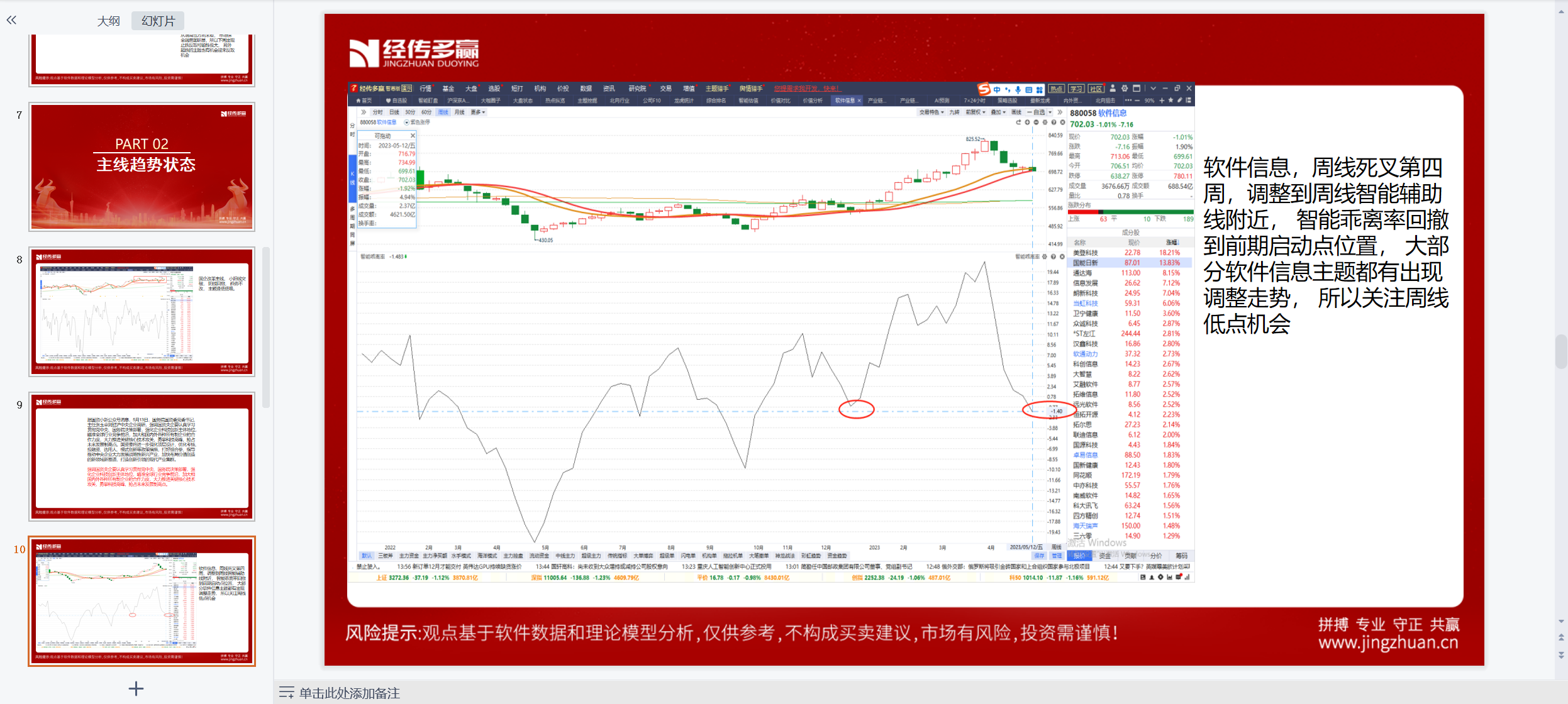The image size is (1568, 704).
Task: Select the 经传多赢 logo on slide
Action: tap(414, 53)
